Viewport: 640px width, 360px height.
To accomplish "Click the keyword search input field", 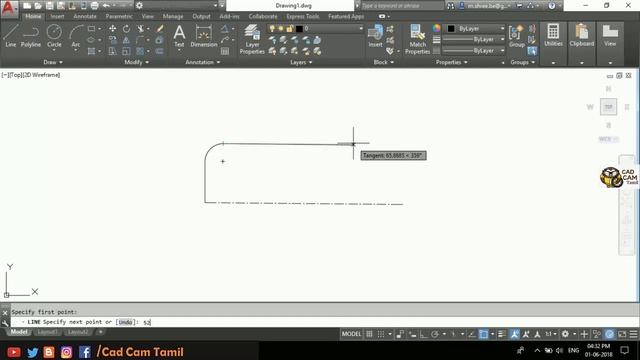I will (402, 6).
